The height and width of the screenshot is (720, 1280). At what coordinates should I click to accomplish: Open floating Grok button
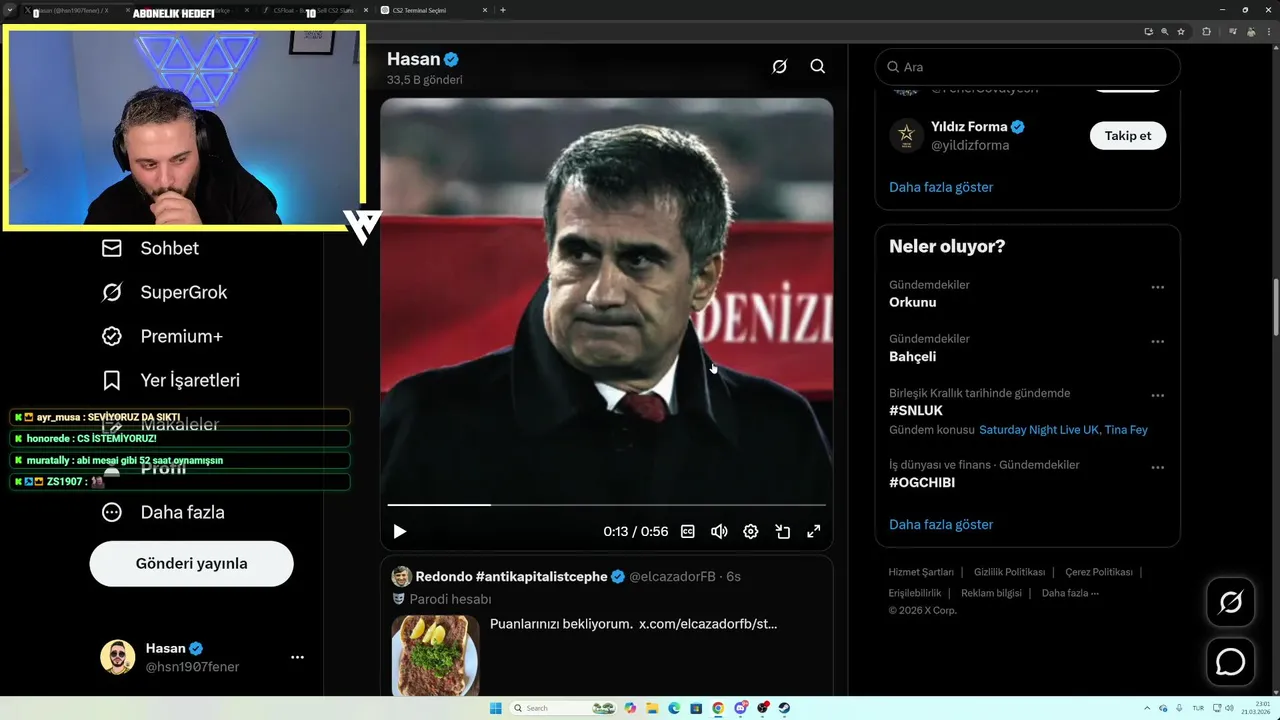(x=1230, y=602)
